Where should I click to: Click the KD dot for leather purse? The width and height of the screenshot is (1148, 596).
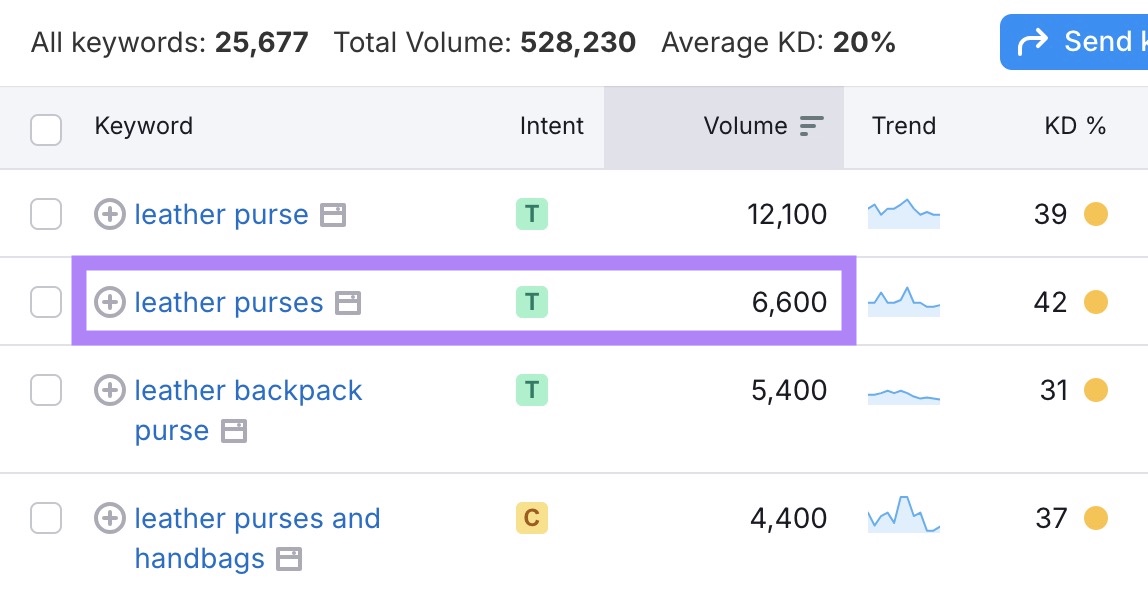pyautogui.click(x=1096, y=214)
